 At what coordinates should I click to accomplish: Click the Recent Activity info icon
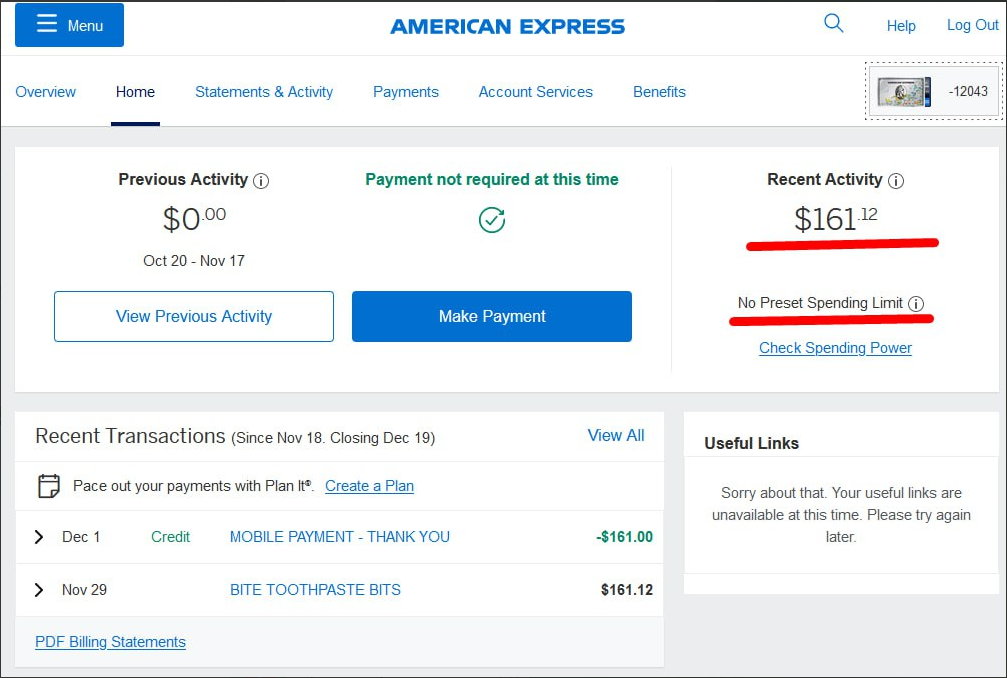[x=896, y=181]
